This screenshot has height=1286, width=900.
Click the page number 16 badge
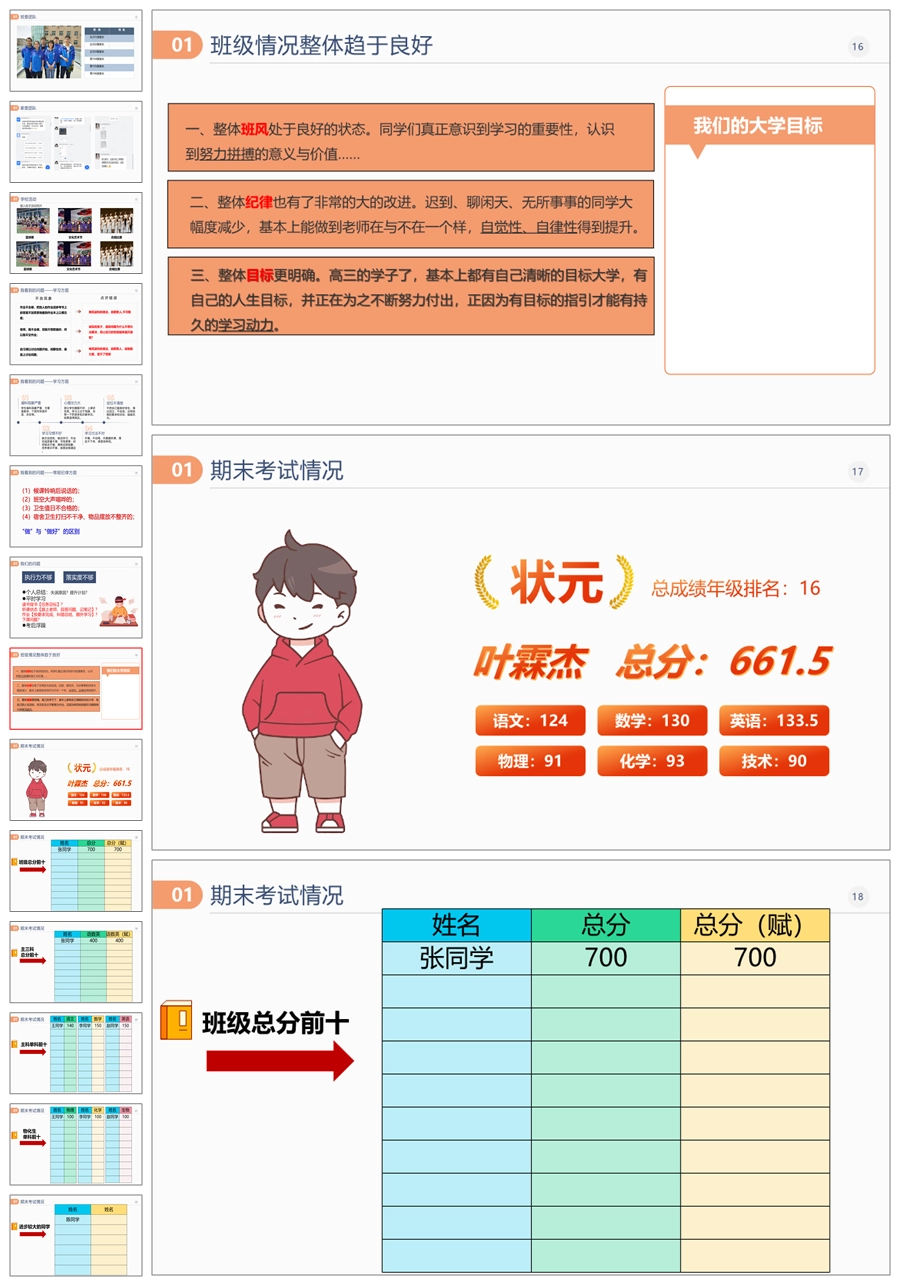[857, 47]
